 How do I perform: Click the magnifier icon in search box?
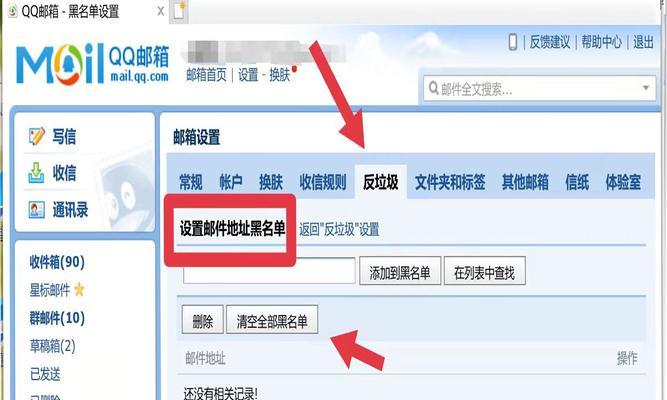(x=433, y=88)
